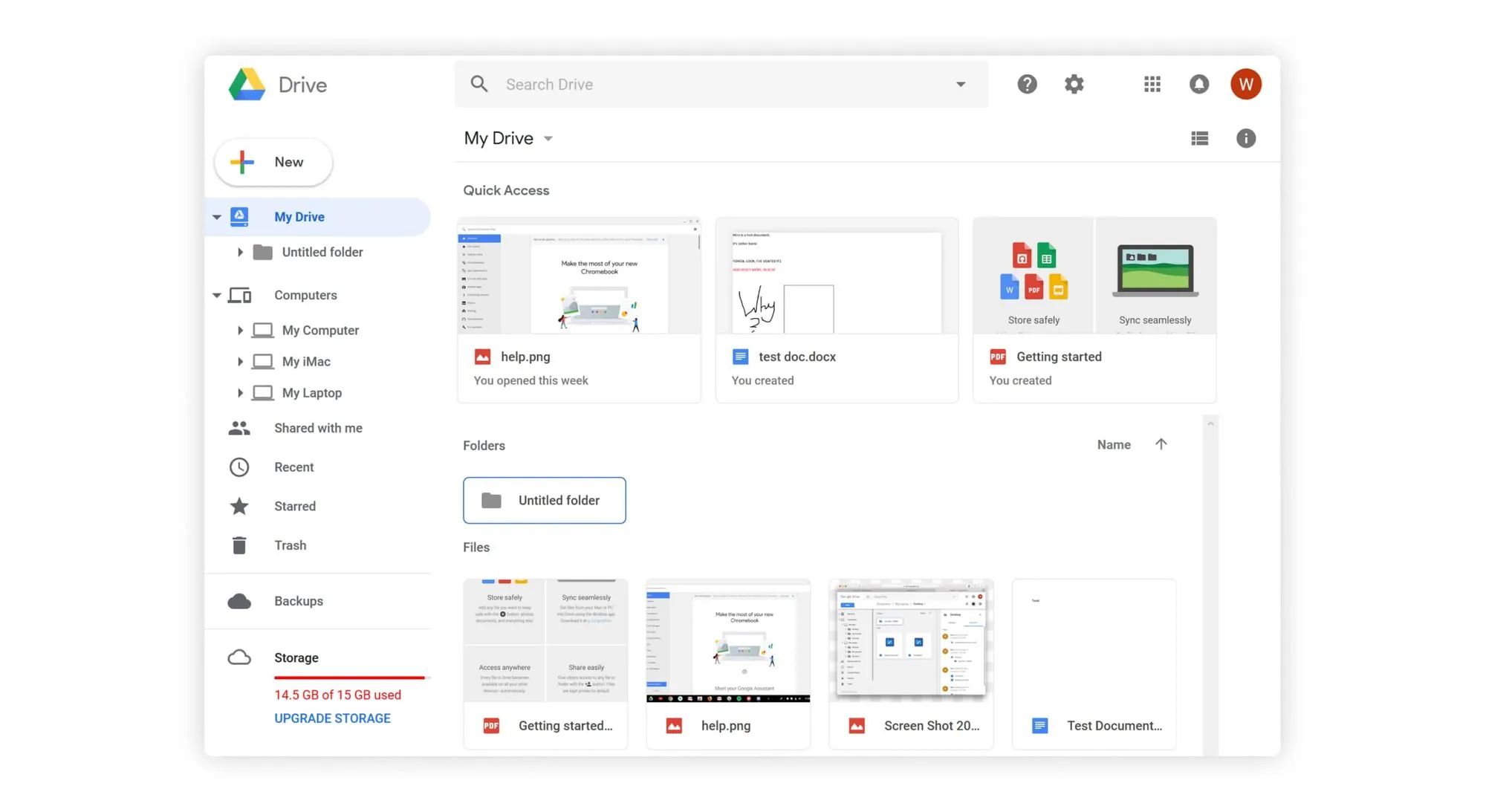Click the UPGRADE STORAGE link
The width and height of the screenshot is (1486, 812).
[332, 718]
